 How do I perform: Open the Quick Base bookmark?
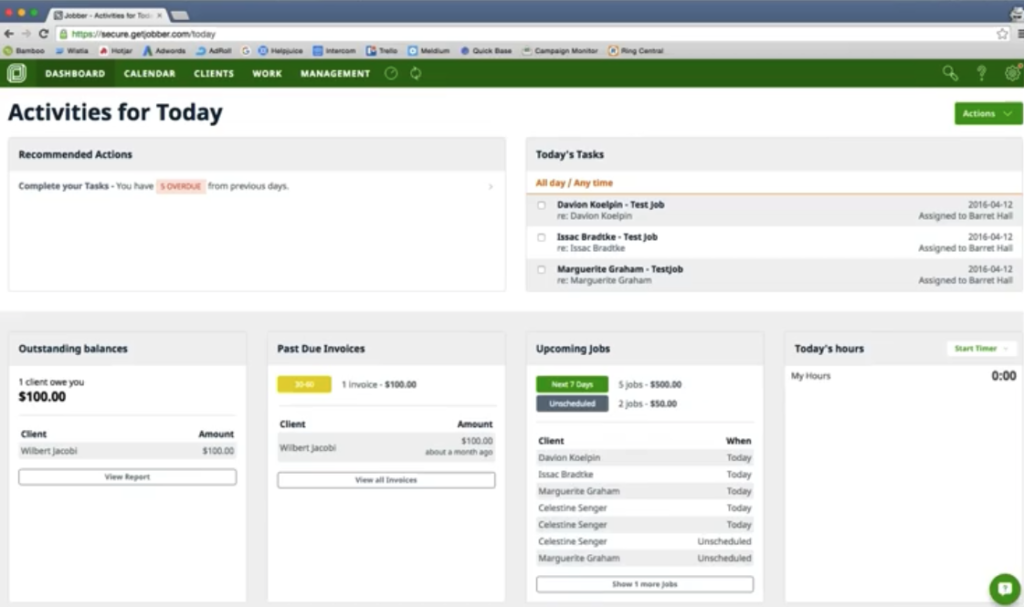click(487, 50)
